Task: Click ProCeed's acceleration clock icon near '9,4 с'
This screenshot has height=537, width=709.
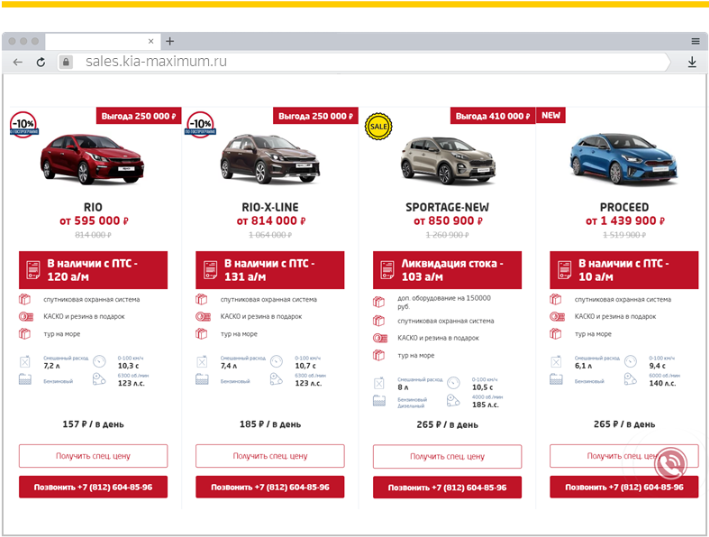Action: point(630,362)
